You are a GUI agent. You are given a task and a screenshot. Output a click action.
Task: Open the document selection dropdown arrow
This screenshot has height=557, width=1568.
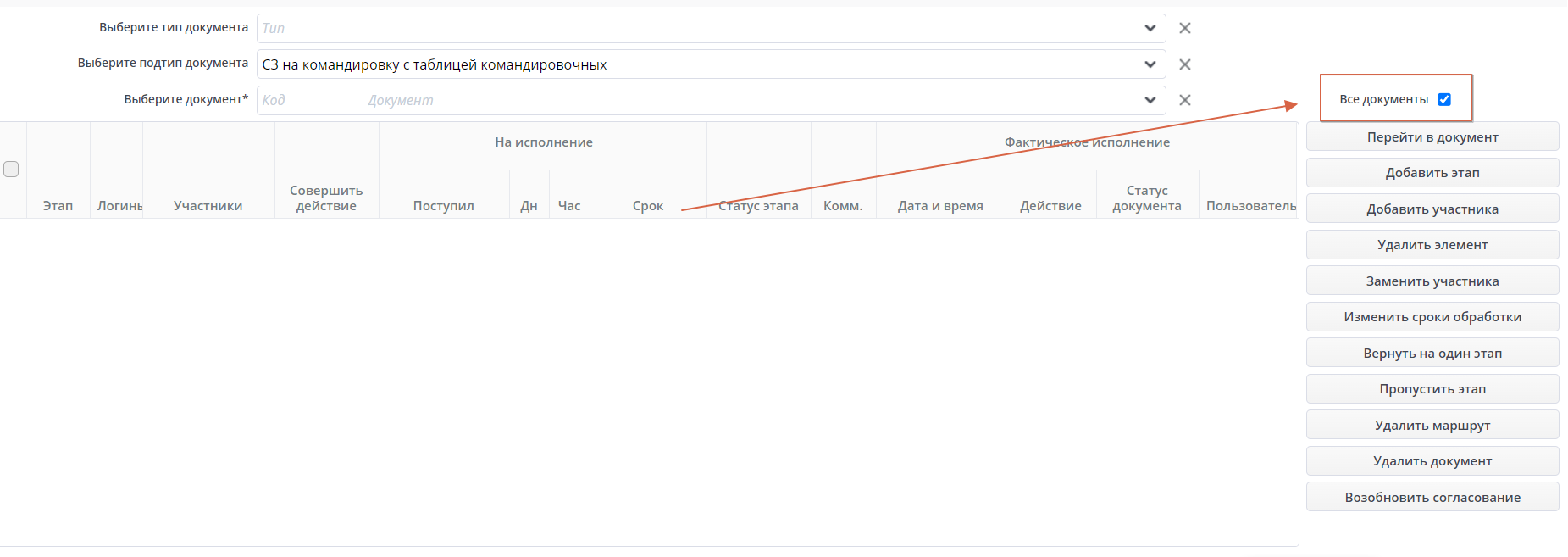click(1150, 100)
